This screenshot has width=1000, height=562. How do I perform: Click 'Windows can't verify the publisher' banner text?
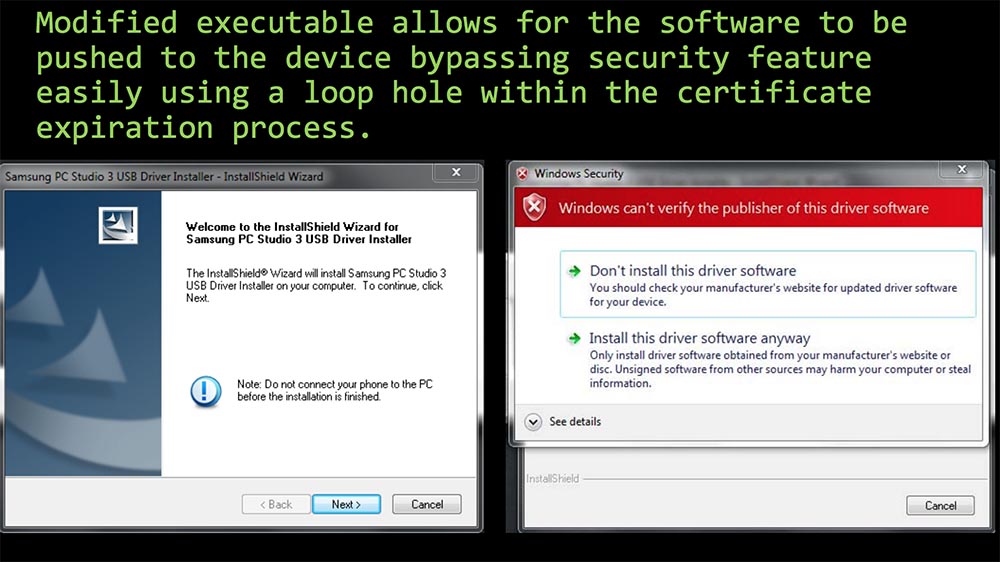click(x=743, y=208)
